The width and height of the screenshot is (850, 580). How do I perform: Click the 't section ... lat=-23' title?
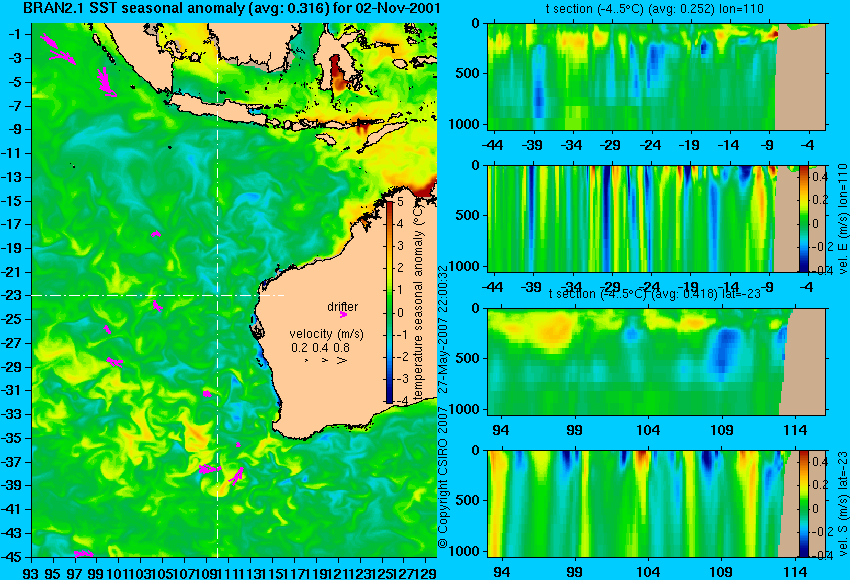point(654,293)
